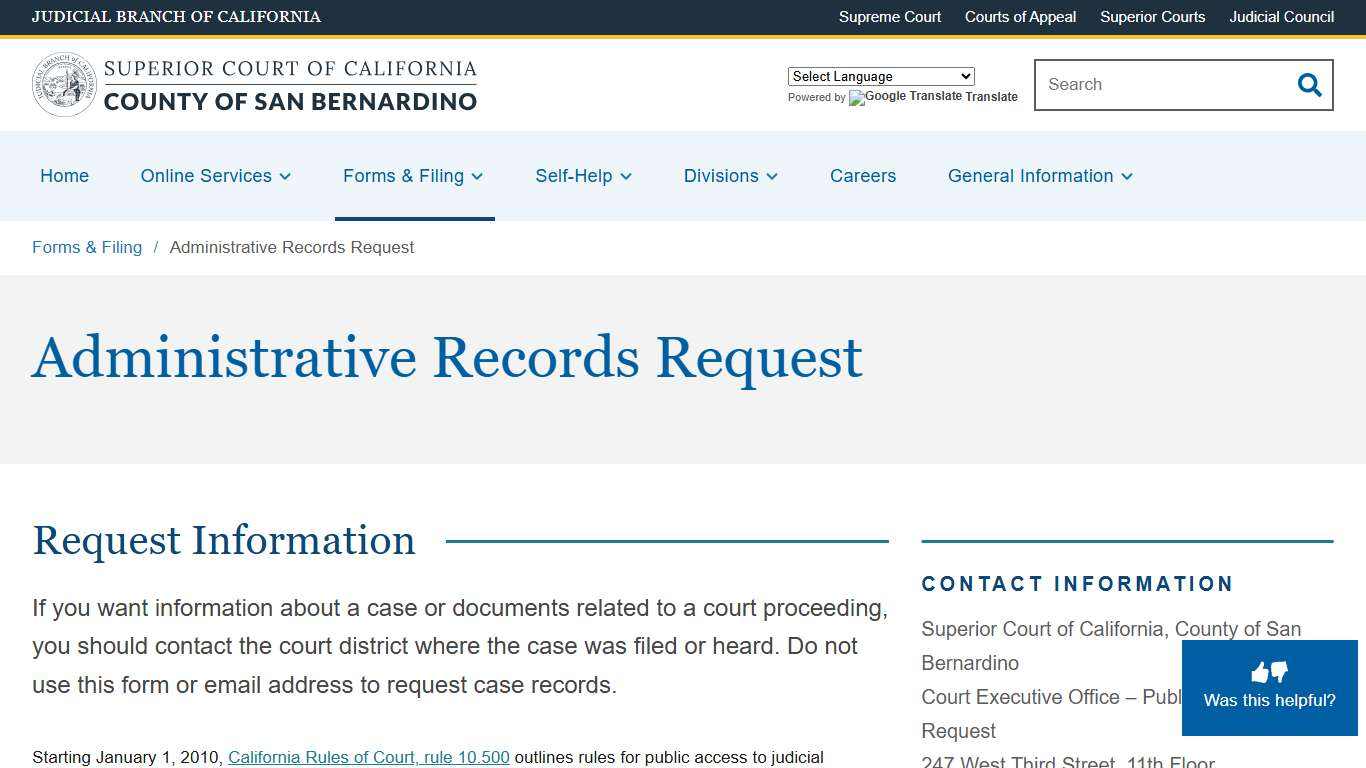This screenshot has height=768, width=1366.
Task: Click the thumbs up feedback icon
Action: pyautogui.click(x=1259, y=672)
